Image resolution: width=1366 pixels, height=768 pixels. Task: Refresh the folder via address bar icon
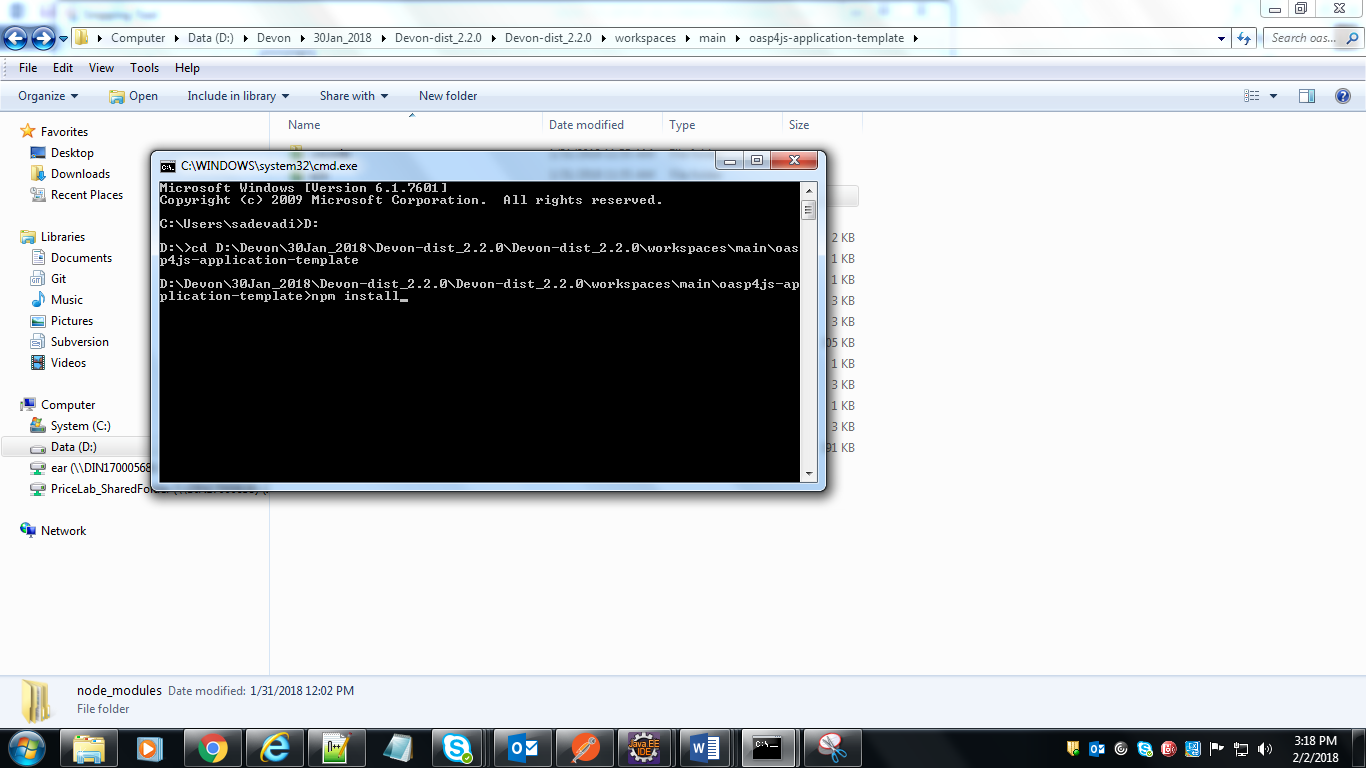click(x=1244, y=38)
